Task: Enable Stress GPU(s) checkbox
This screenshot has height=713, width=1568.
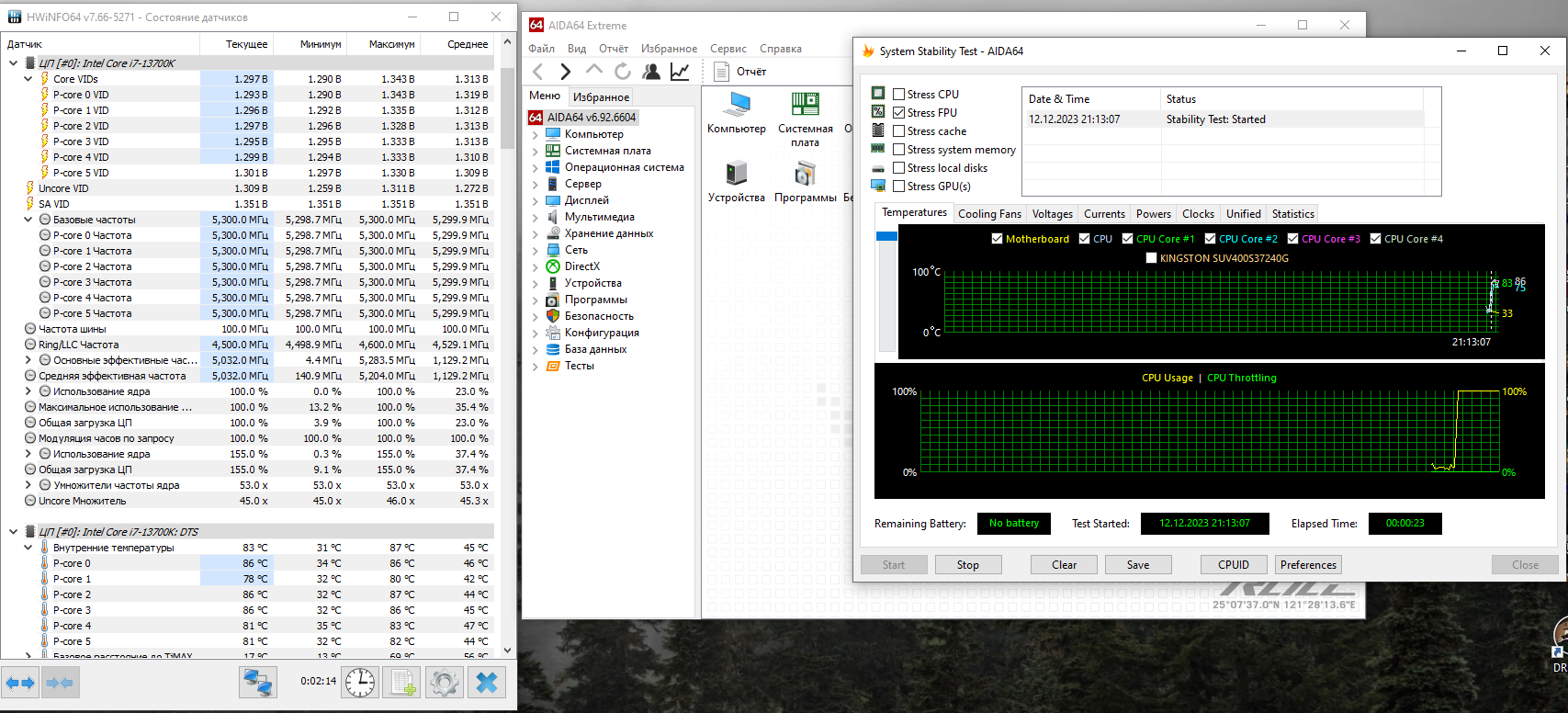Action: tap(899, 187)
